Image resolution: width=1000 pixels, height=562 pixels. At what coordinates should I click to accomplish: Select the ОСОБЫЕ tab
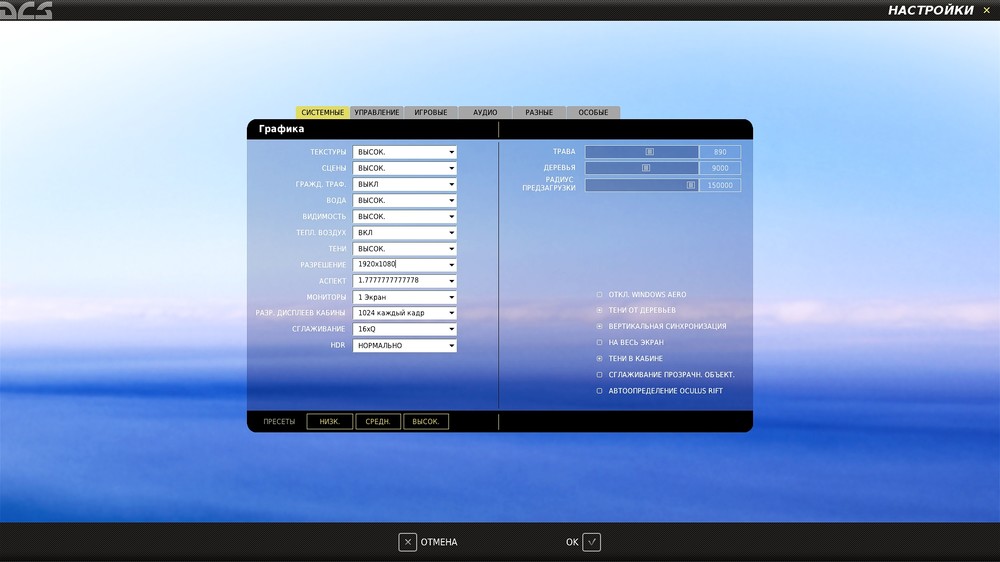(593, 112)
